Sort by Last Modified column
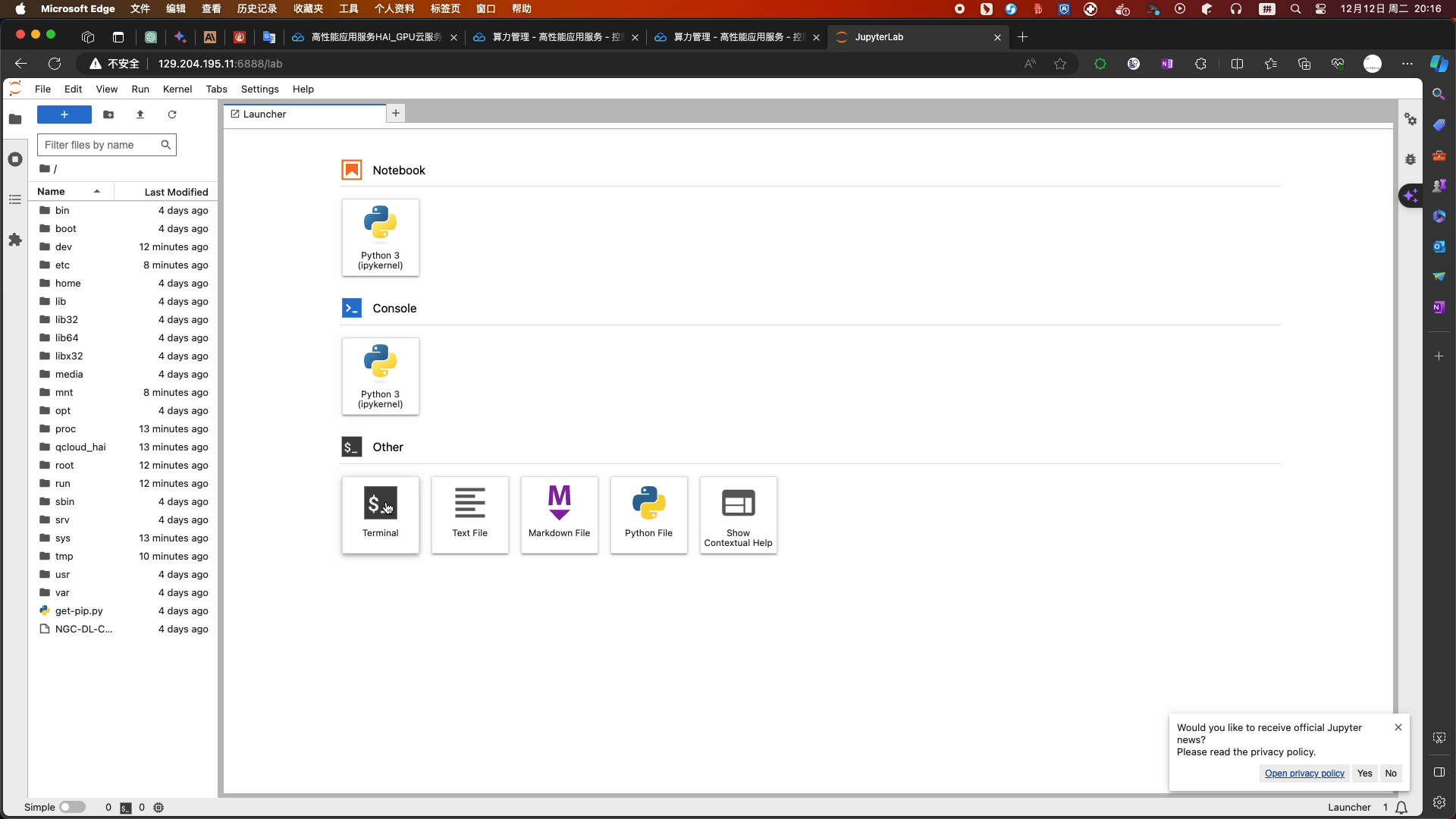The height and width of the screenshot is (819, 1456). tap(175, 192)
